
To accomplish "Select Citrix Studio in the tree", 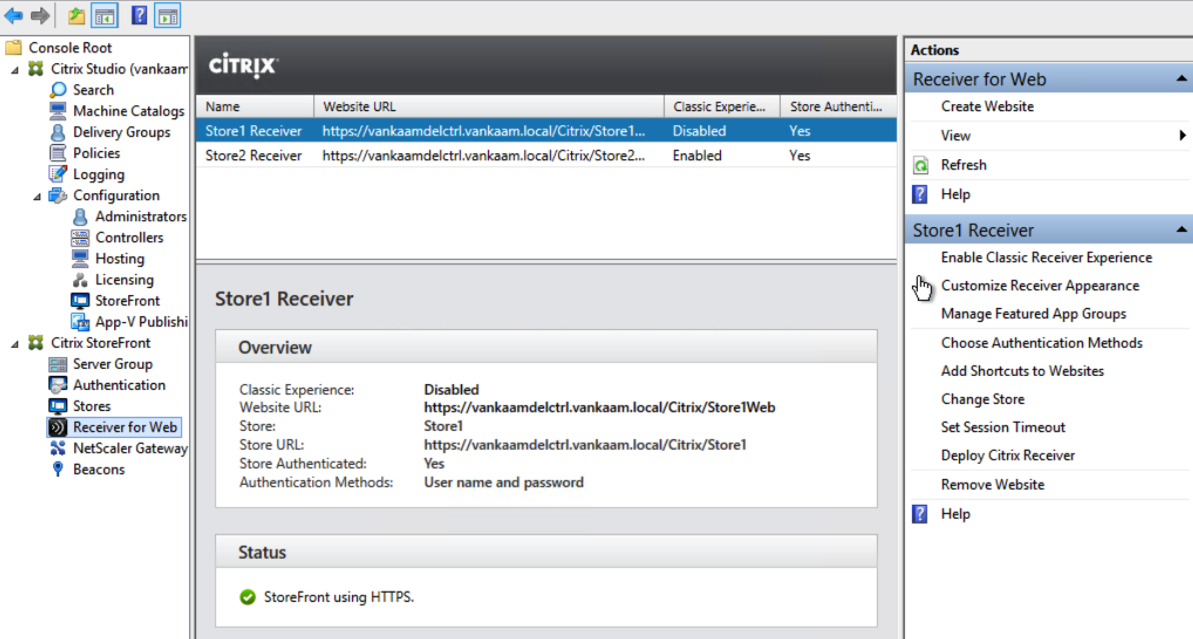I will coord(119,69).
